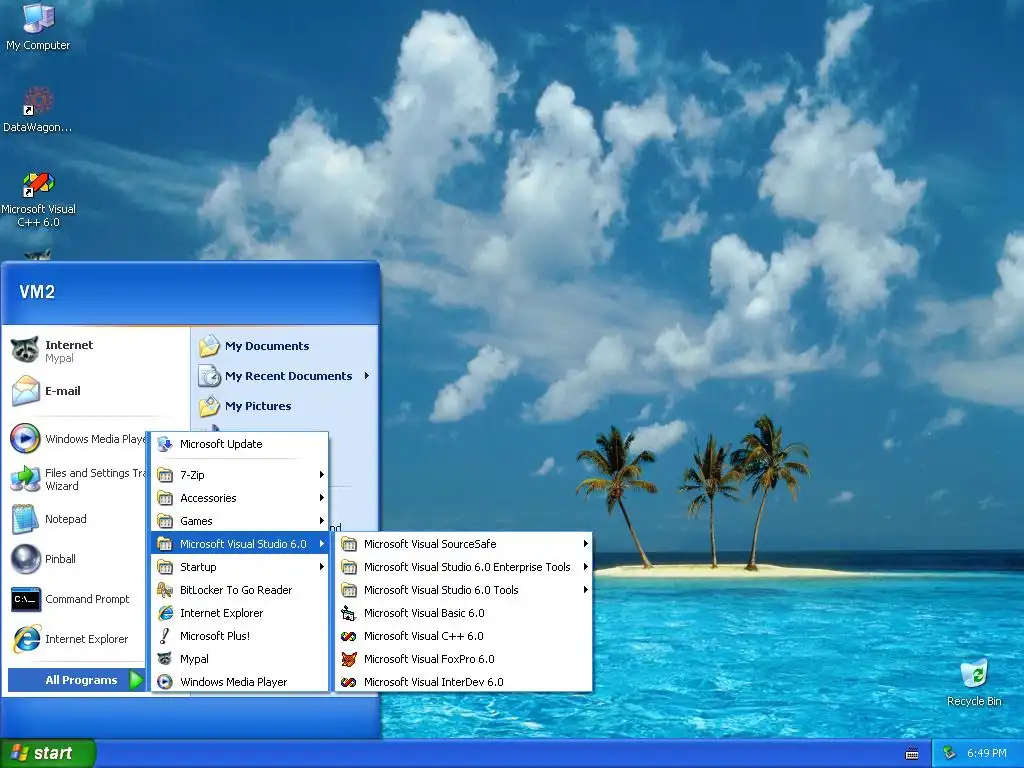Click Windows Media Player icon in pinned list
This screenshot has height=768, width=1024.
pyautogui.click(x=25, y=438)
